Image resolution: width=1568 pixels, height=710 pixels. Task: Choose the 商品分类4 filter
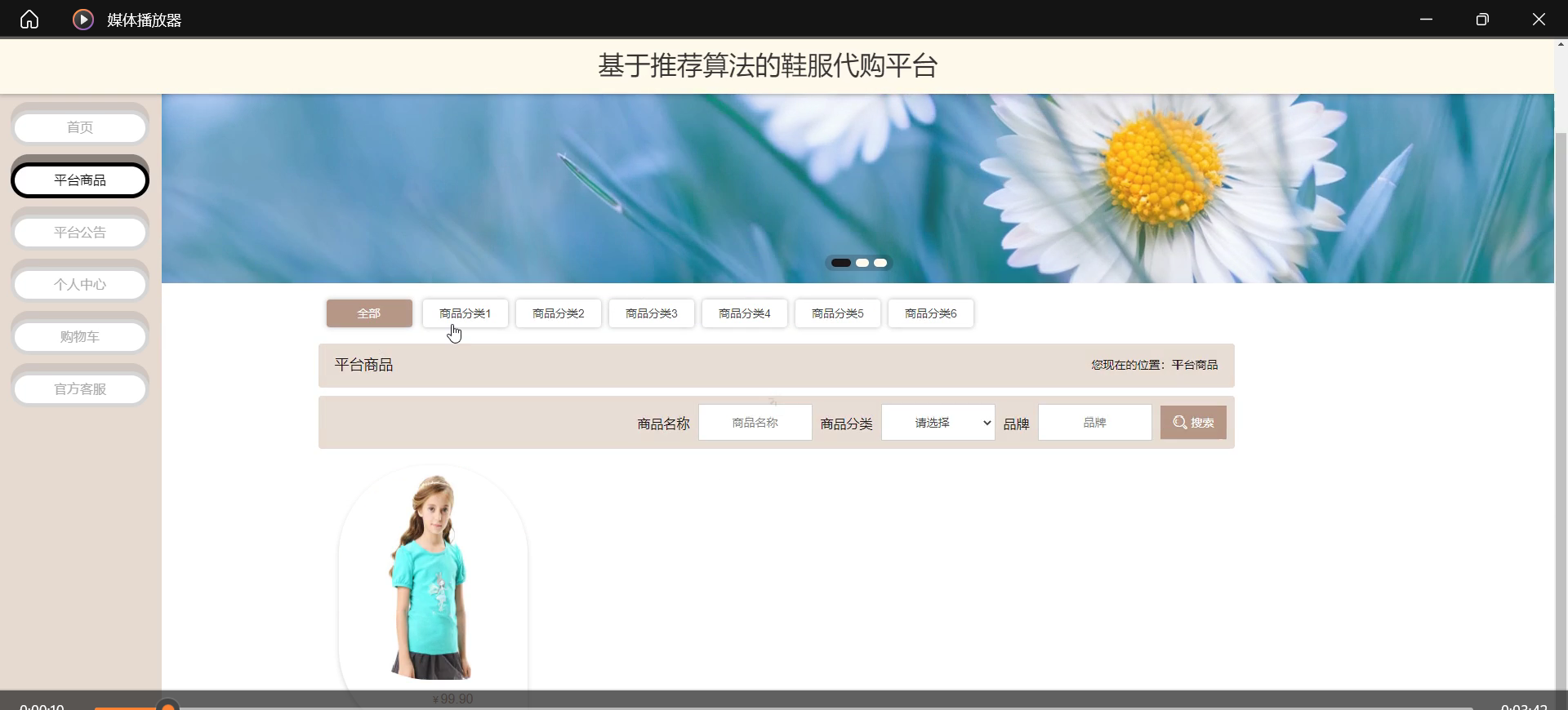[745, 313]
